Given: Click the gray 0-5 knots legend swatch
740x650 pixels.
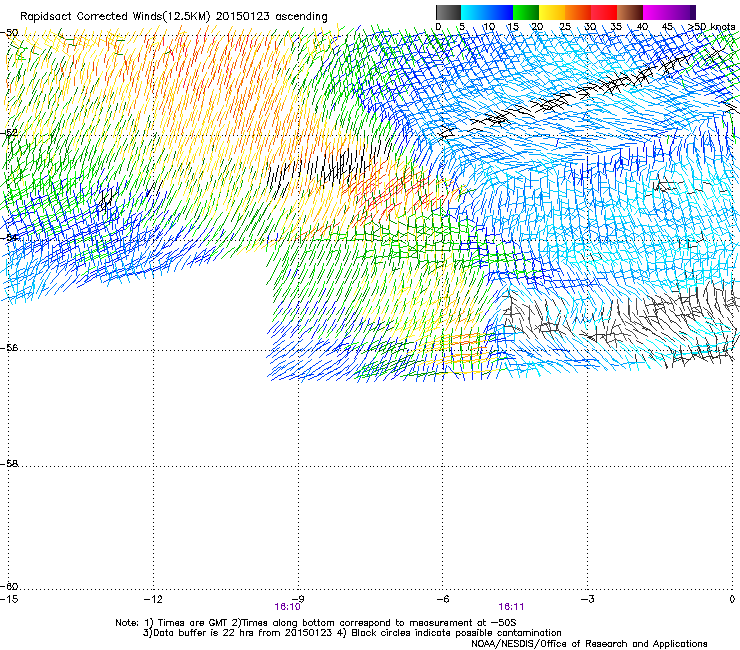Looking at the screenshot, I should click(x=448, y=12).
